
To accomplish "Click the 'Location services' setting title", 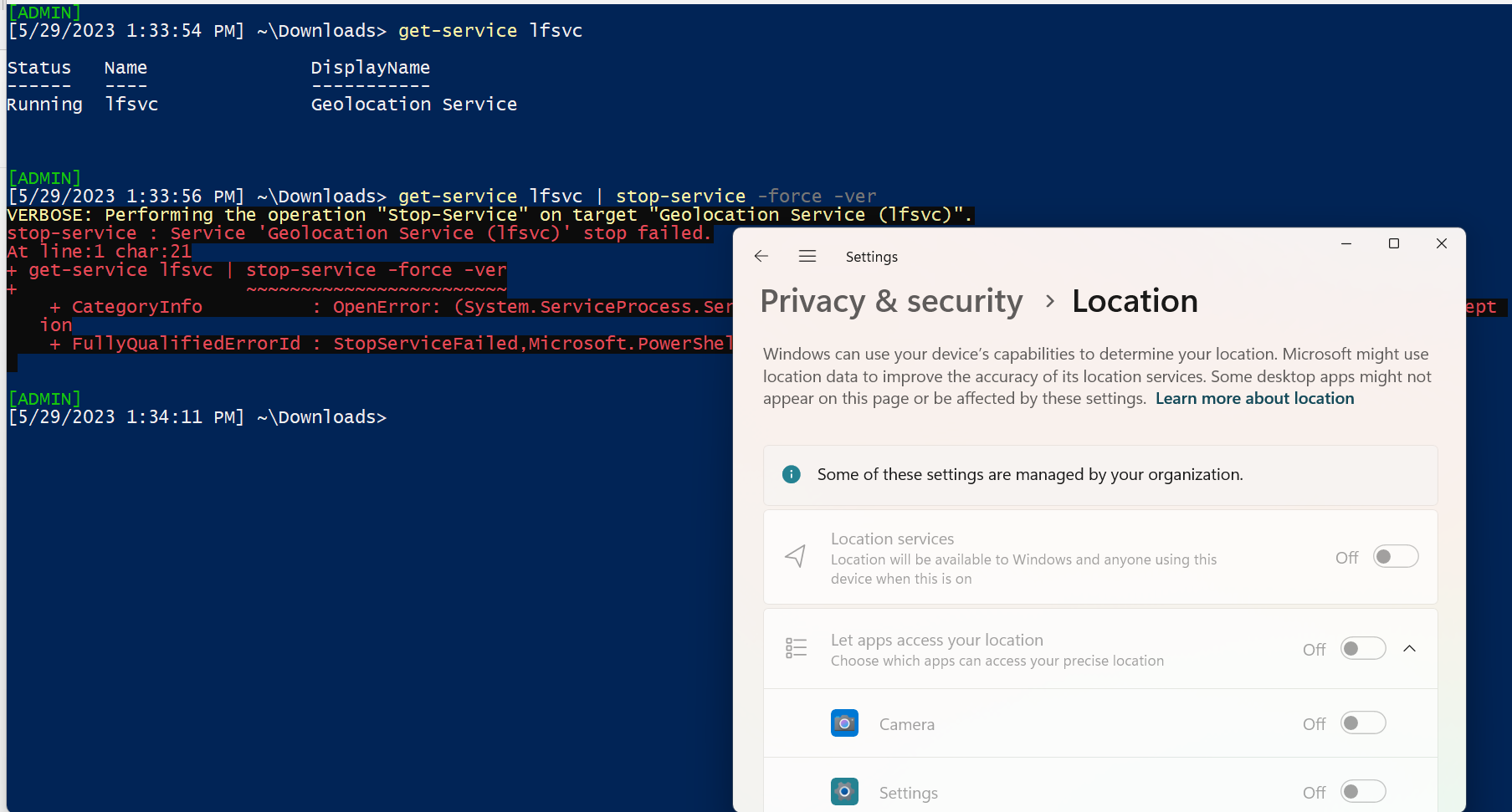I will pos(892,539).
